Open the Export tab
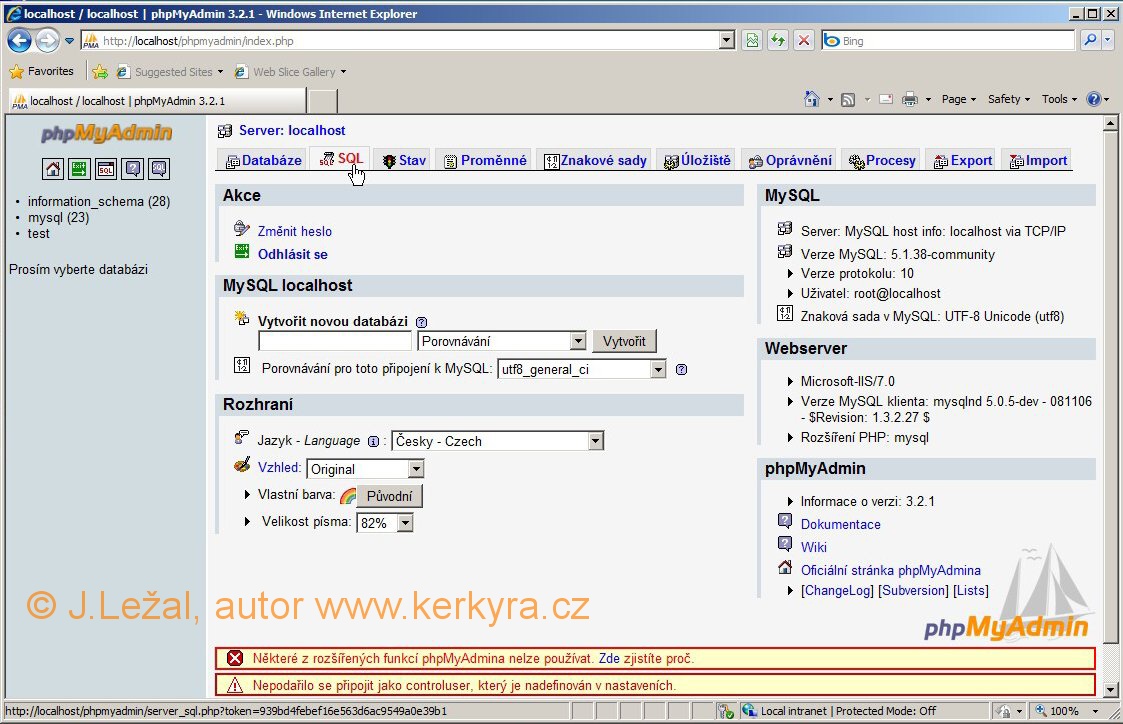1123x724 pixels. (x=962, y=160)
